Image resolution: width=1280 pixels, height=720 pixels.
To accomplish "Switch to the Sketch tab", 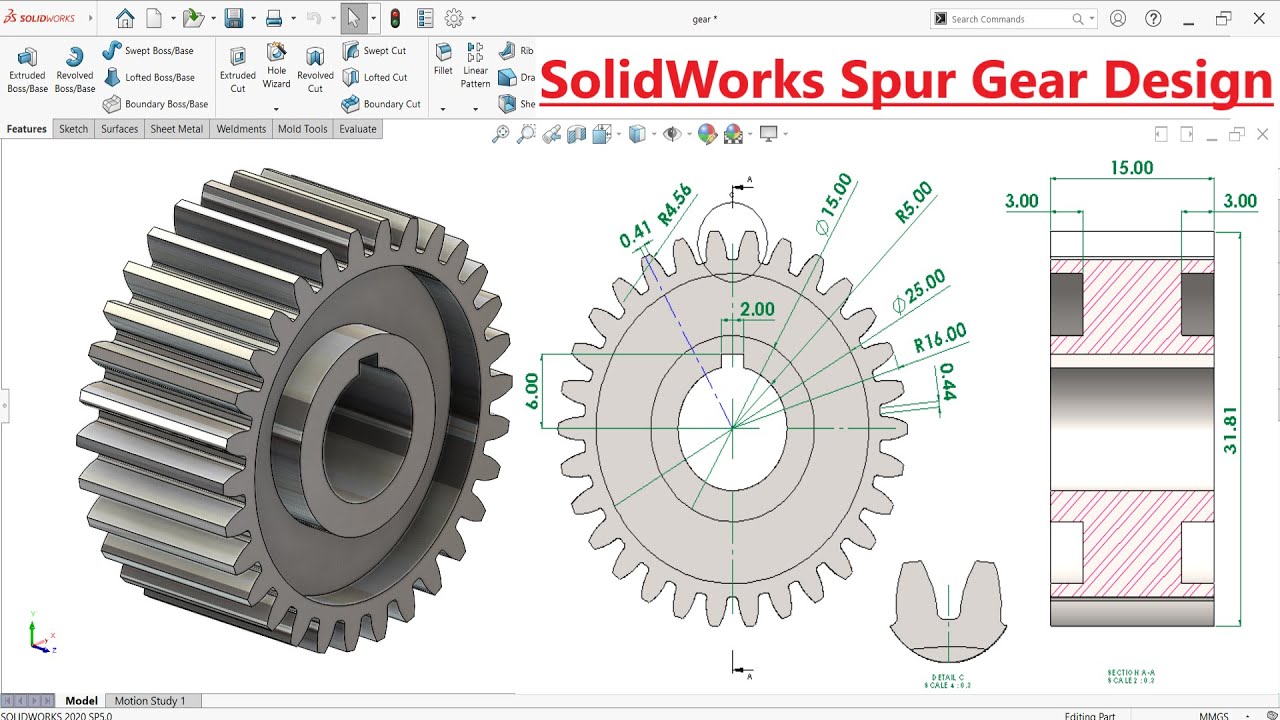I will coord(73,129).
